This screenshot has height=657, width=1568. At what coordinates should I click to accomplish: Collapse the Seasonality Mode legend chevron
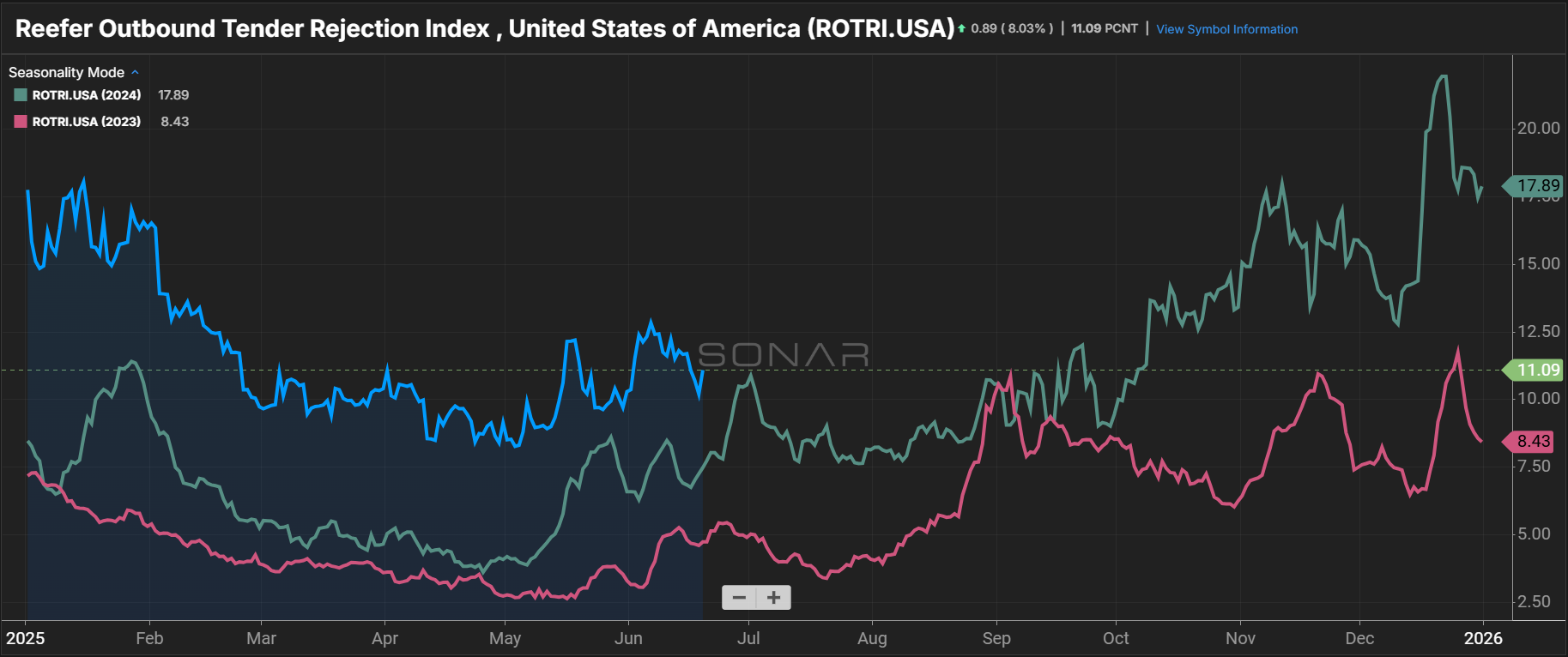click(135, 72)
